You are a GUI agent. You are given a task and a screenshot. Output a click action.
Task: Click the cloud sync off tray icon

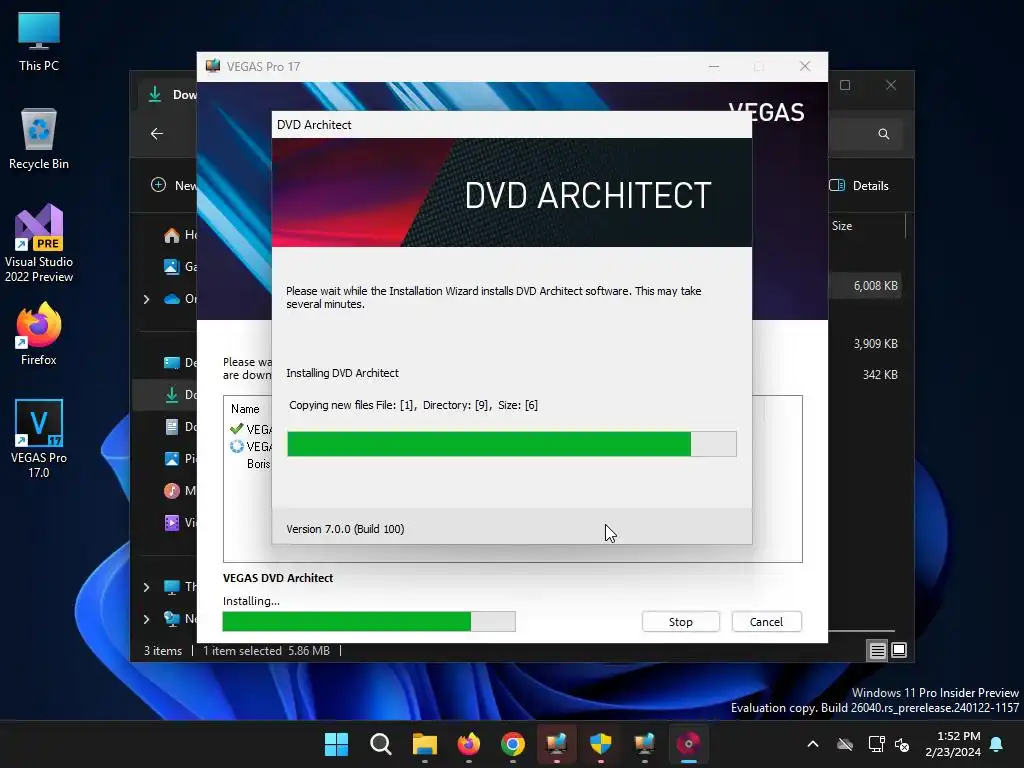845,744
